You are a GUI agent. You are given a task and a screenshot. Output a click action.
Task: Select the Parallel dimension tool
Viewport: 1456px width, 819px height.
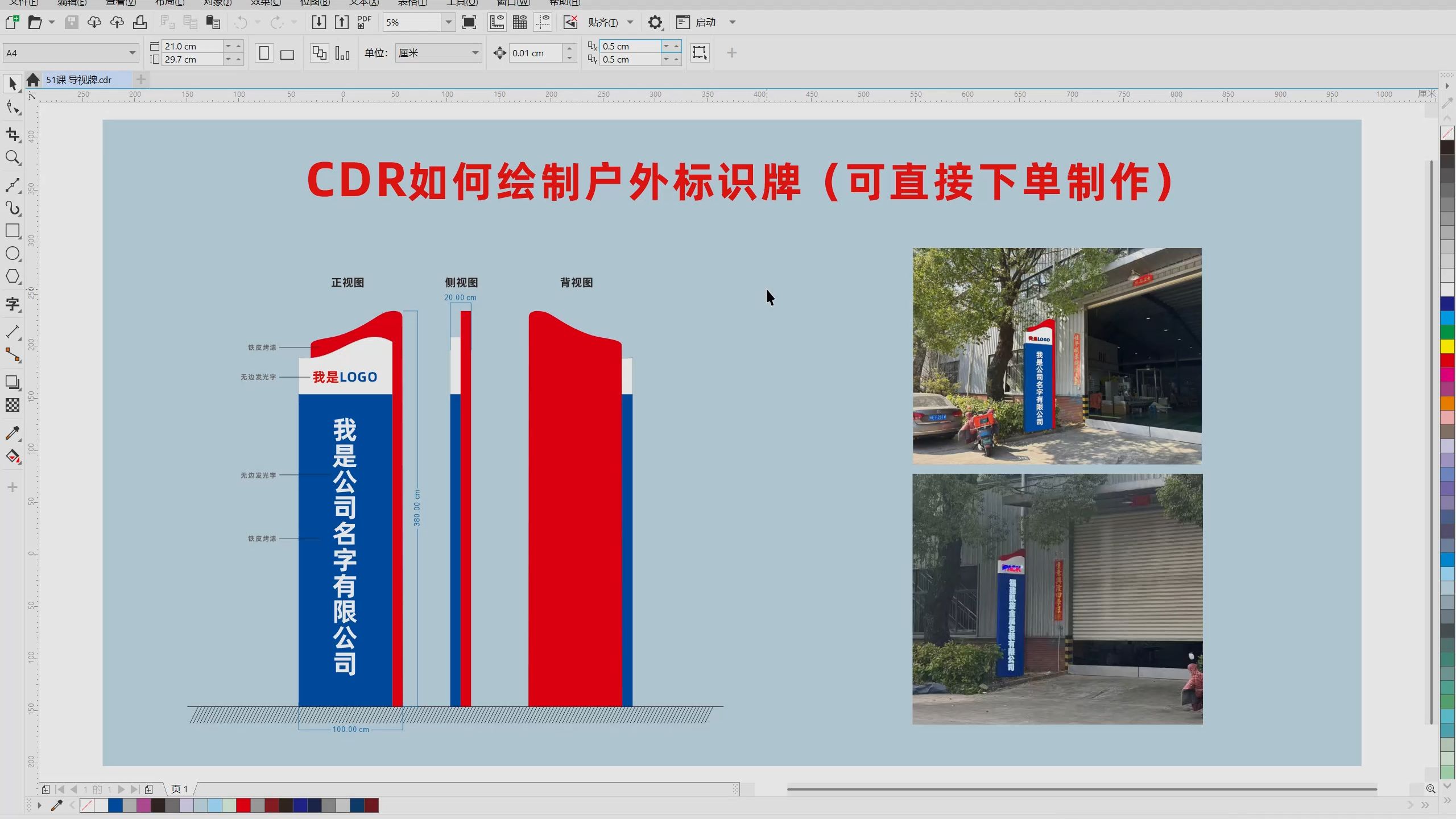coord(13,332)
